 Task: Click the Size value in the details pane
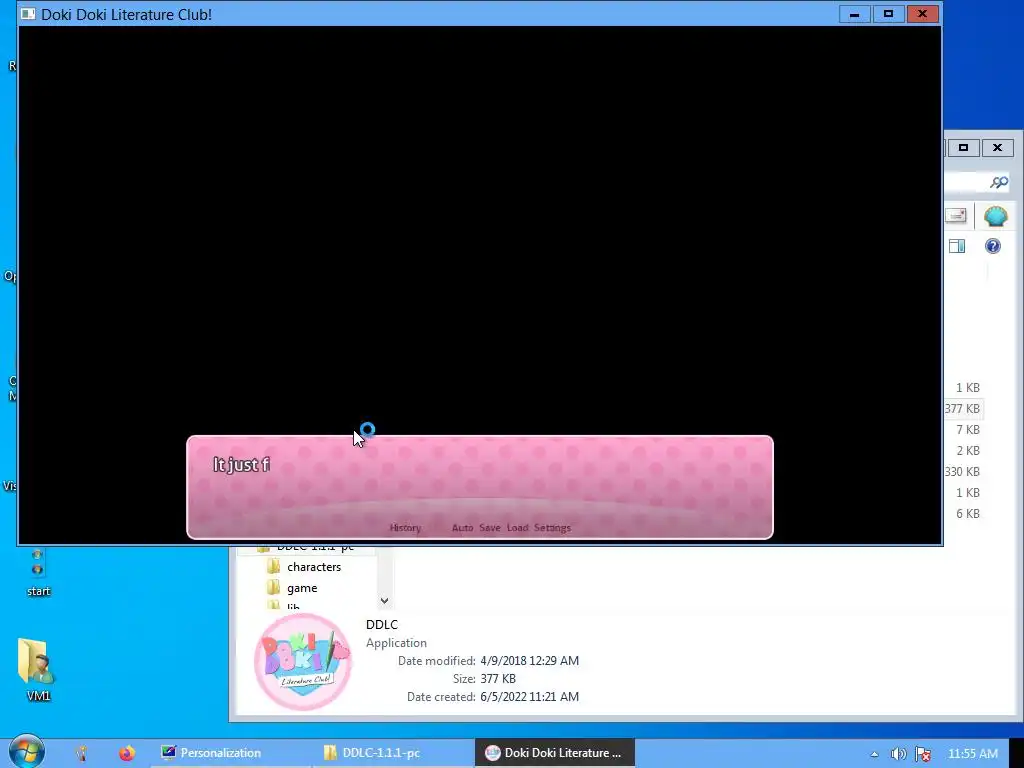tap(498, 679)
